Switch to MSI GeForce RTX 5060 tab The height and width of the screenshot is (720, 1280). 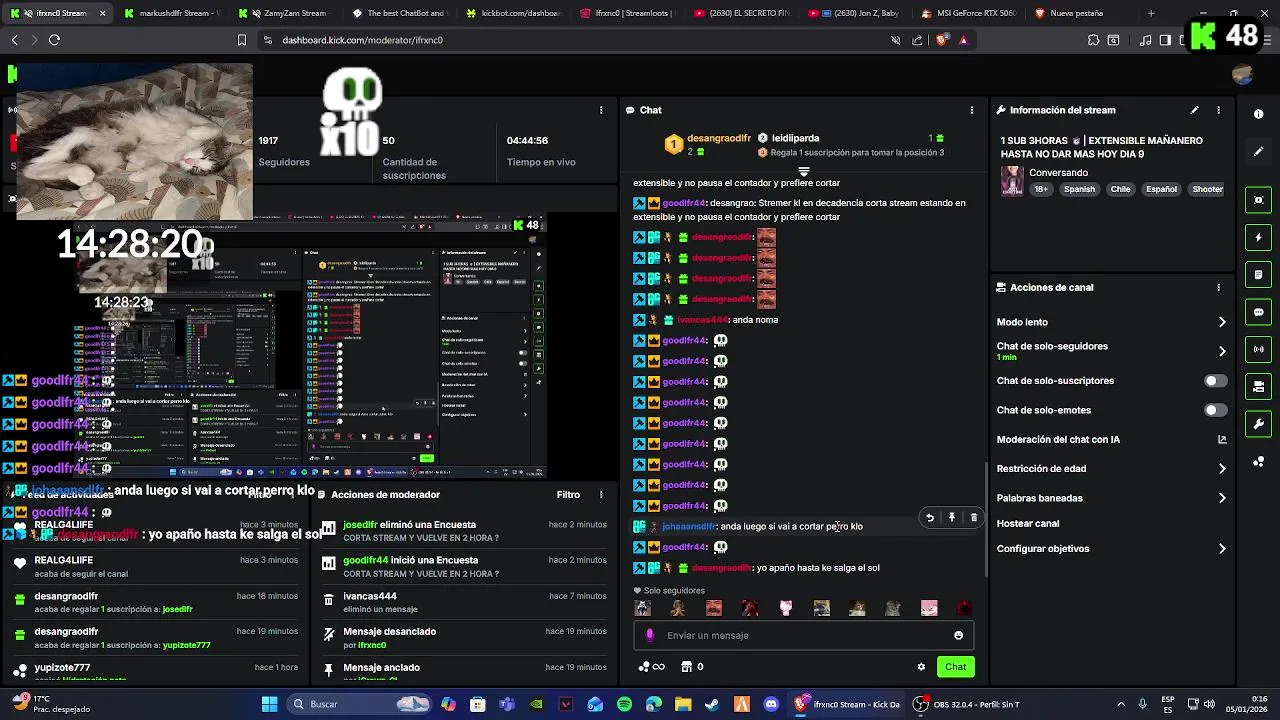coord(968,13)
